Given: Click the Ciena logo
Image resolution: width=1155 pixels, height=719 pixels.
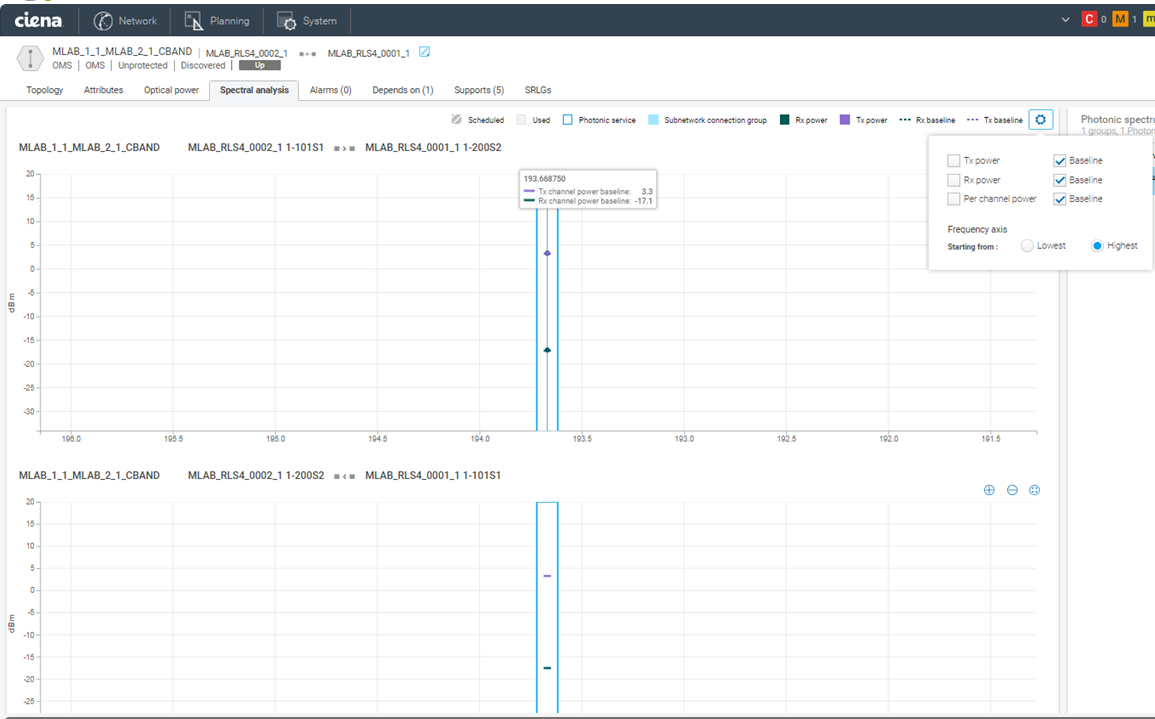Looking at the screenshot, I should coord(38,21).
